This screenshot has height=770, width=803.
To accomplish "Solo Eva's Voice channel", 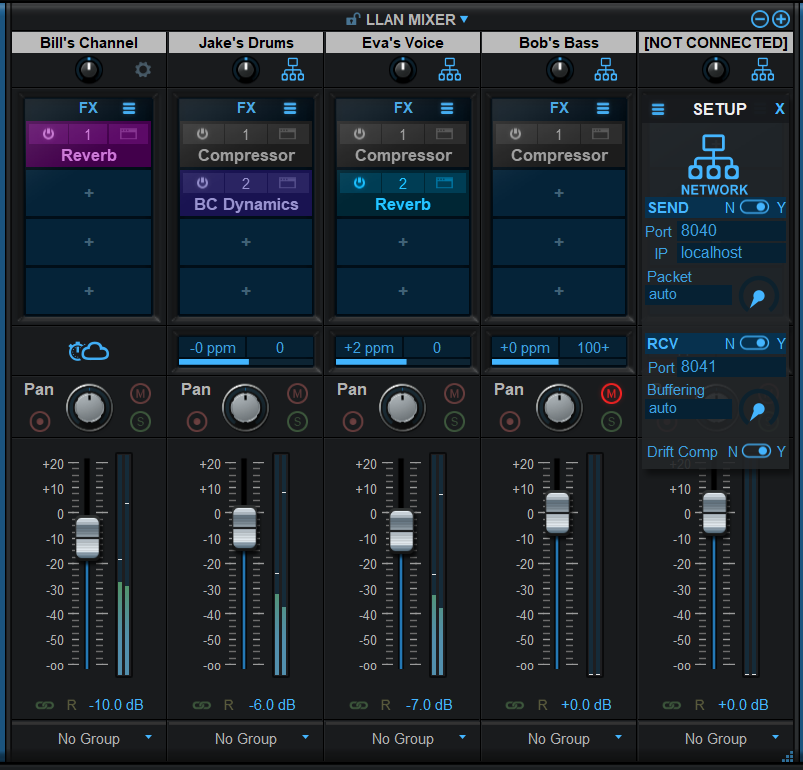I will click(x=454, y=421).
